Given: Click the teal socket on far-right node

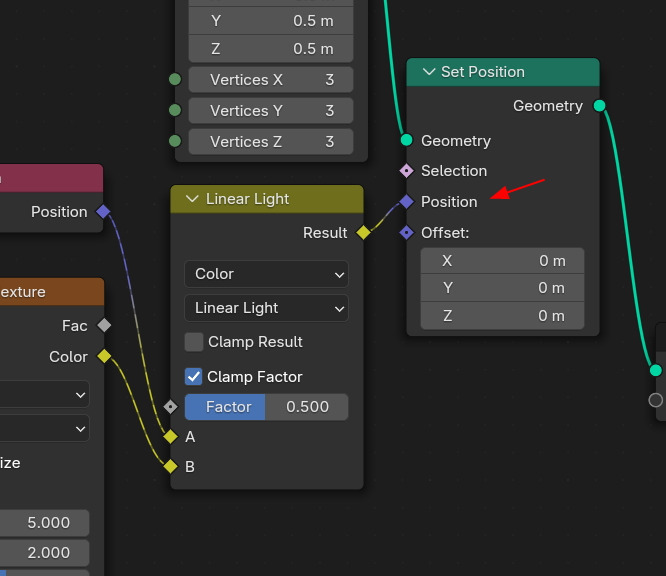Looking at the screenshot, I should 655,370.
